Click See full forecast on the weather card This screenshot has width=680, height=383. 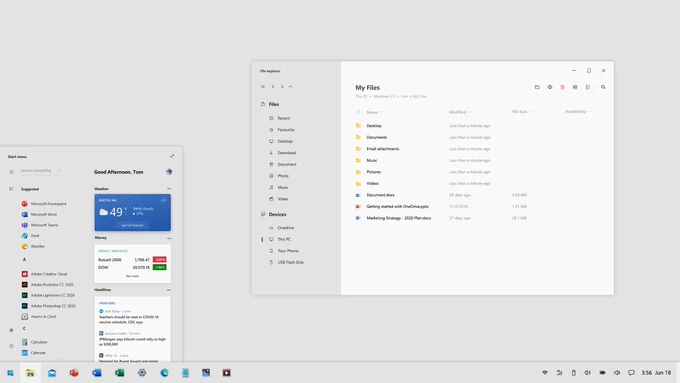tap(132, 226)
